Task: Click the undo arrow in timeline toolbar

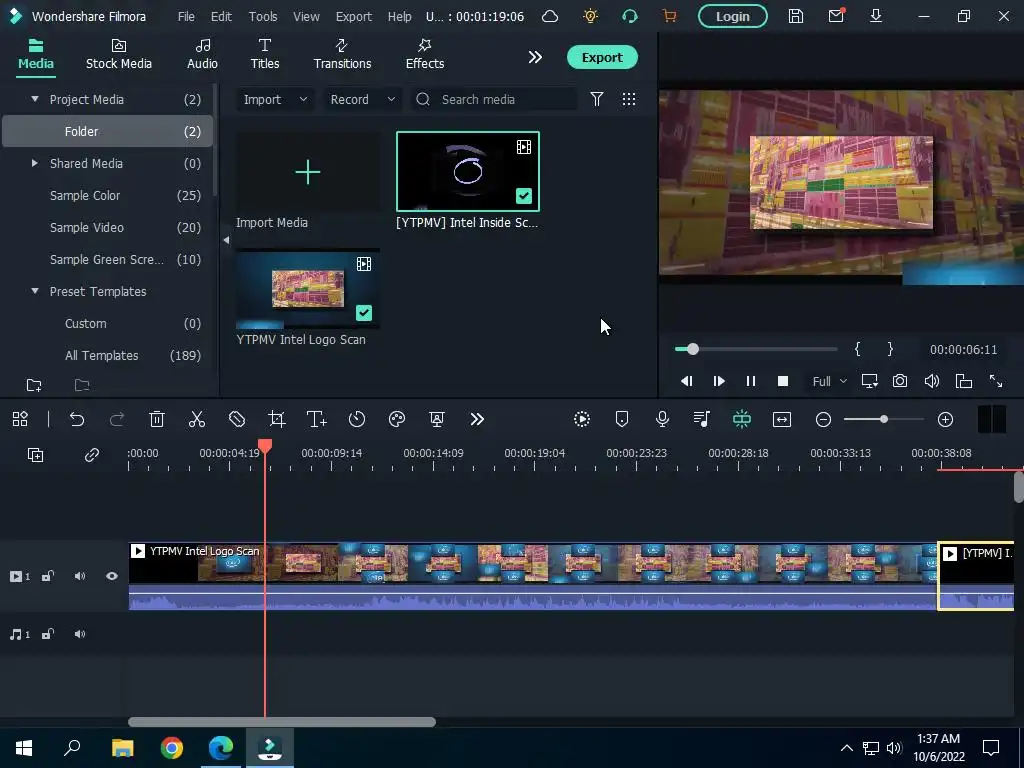Action: (77, 419)
